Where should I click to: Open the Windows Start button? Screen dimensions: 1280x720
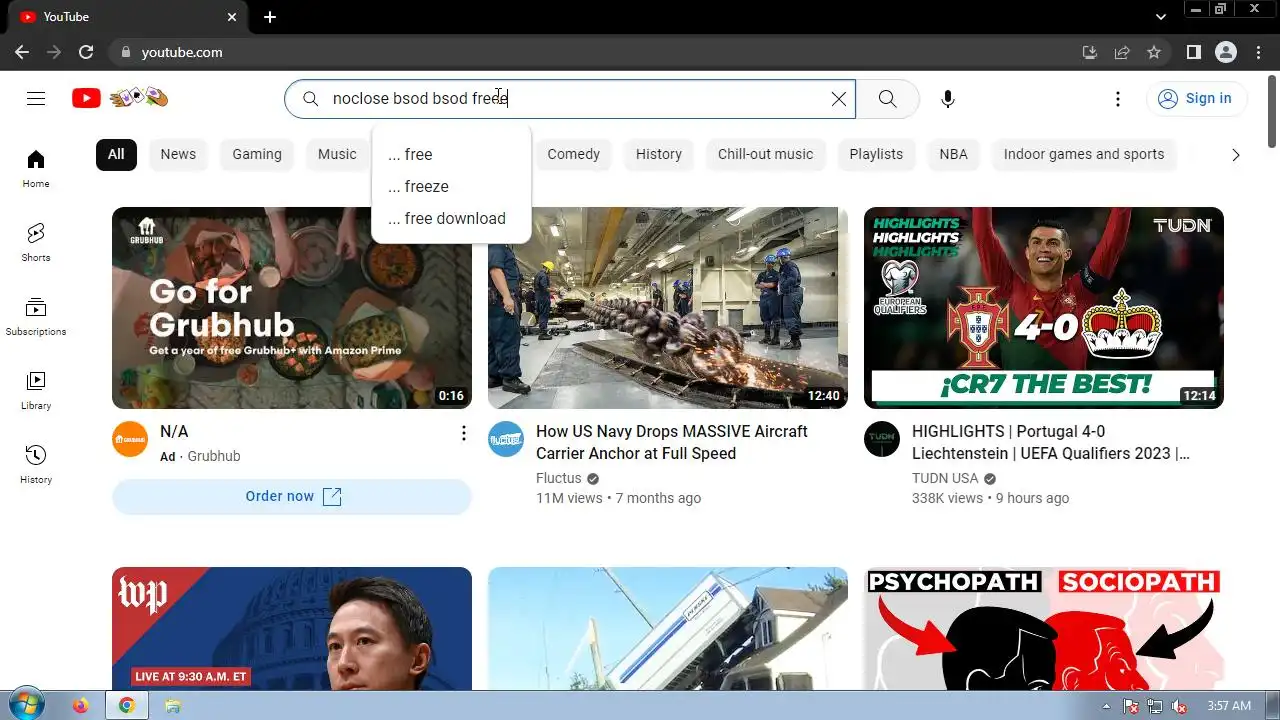coord(25,705)
